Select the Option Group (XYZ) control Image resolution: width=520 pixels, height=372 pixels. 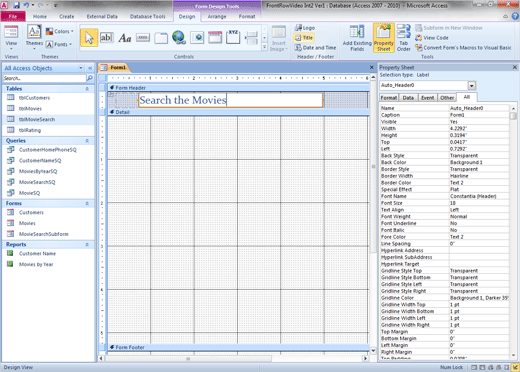click(233, 37)
